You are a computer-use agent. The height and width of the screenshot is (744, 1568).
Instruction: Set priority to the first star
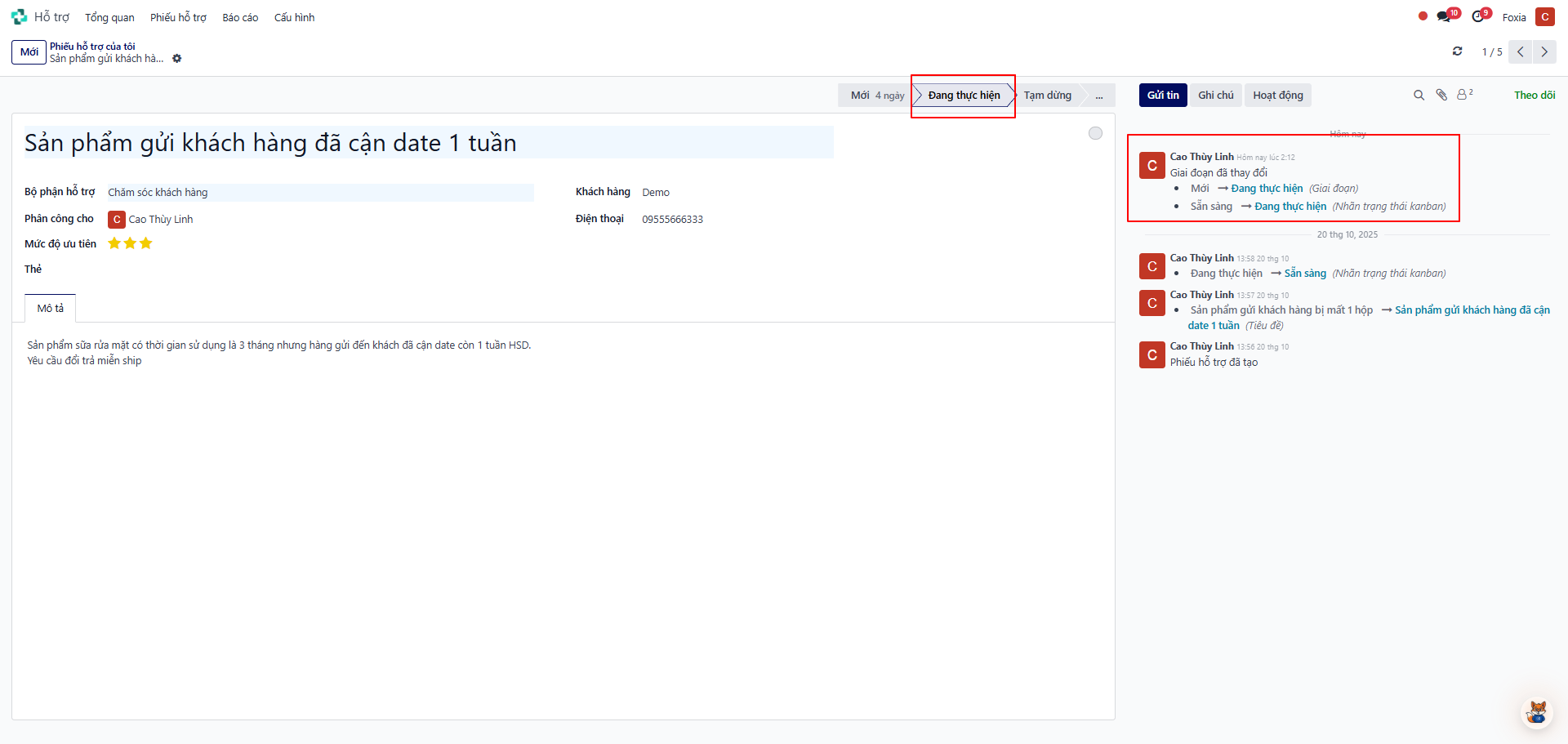[x=114, y=243]
